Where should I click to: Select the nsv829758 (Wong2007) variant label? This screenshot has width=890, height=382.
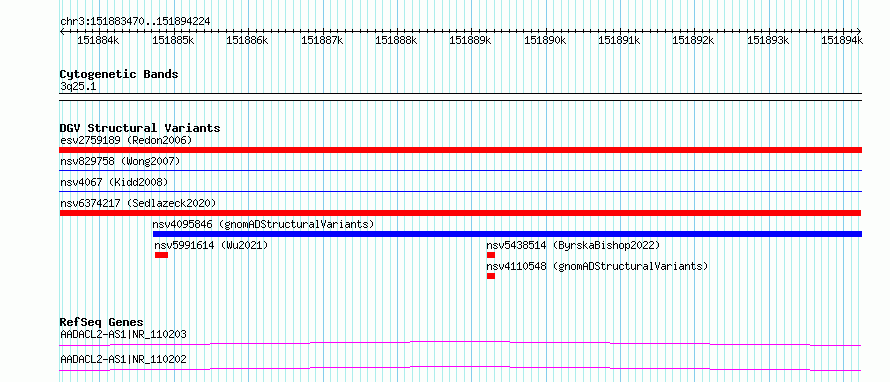(x=120, y=162)
